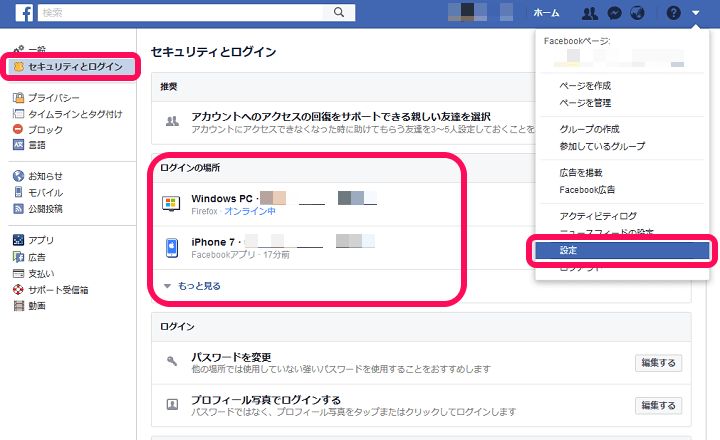Click the password key icon
This screenshot has width=720, height=440.
click(x=172, y=361)
